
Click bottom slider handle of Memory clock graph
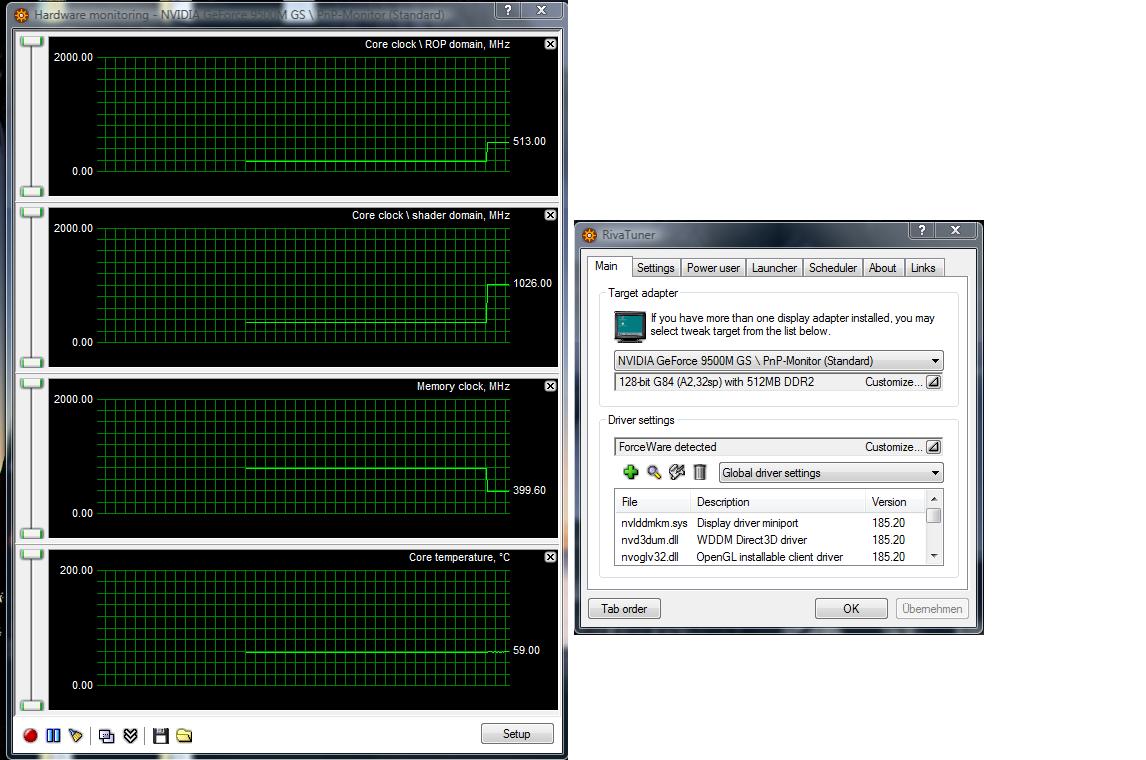coord(31,533)
